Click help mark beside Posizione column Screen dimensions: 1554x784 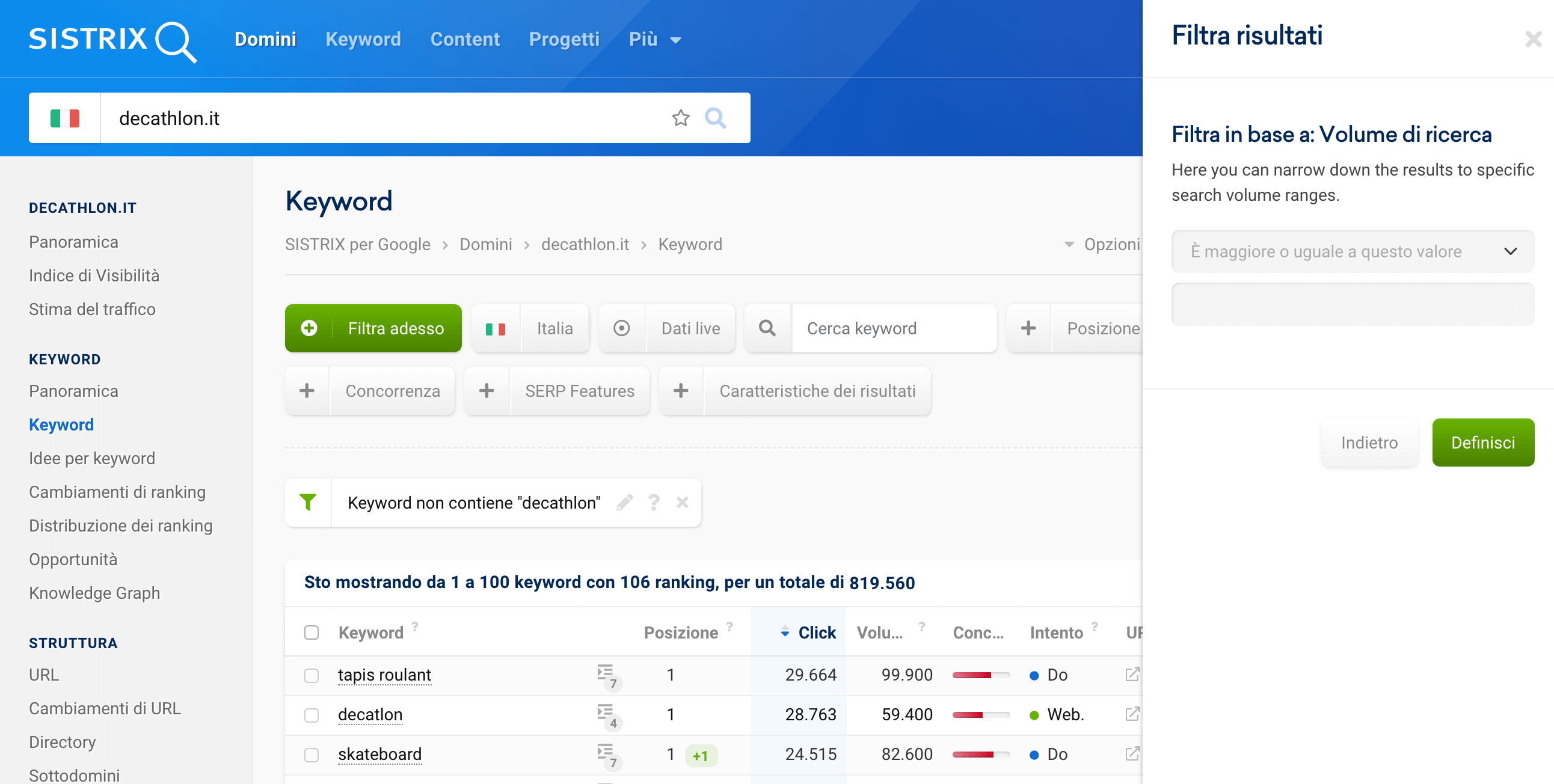point(729,626)
